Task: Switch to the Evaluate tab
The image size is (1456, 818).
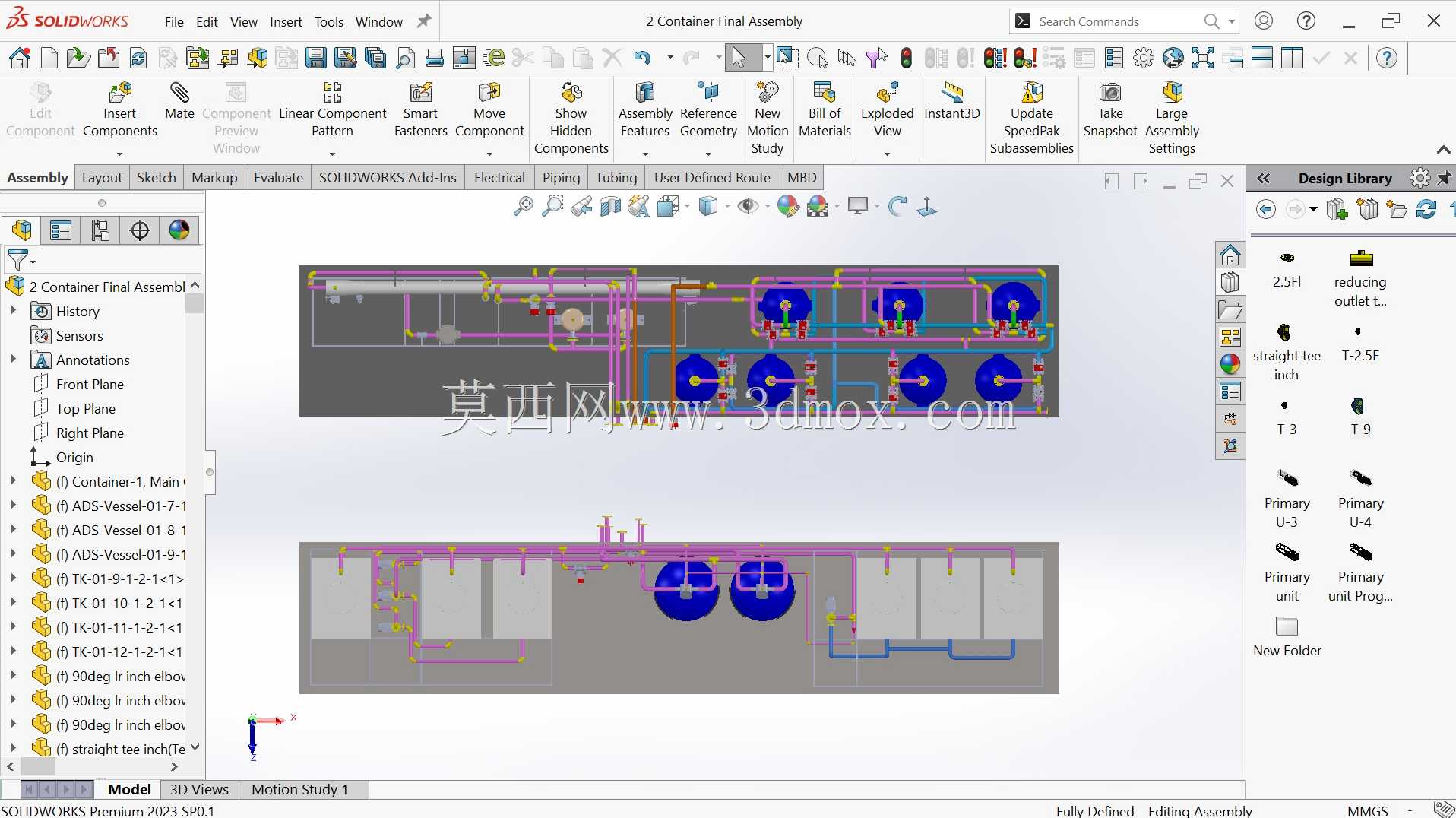Action: (x=278, y=177)
